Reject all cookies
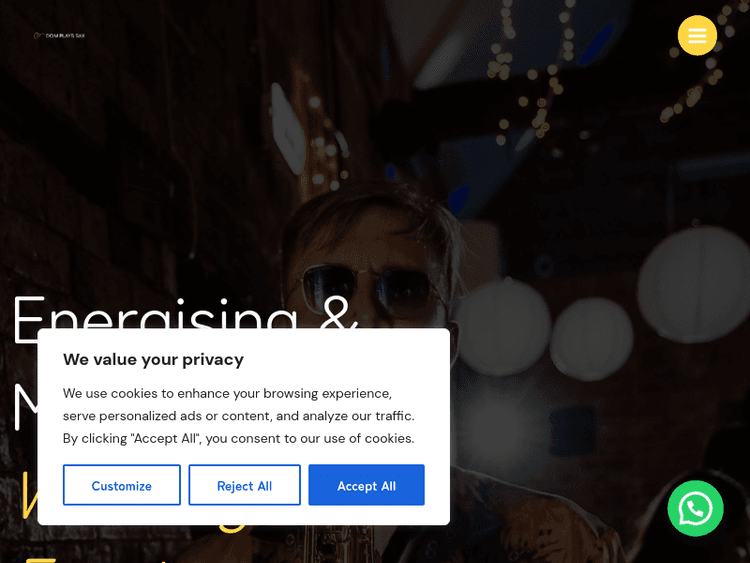Image resolution: width=750 pixels, height=563 pixels. [x=244, y=485]
